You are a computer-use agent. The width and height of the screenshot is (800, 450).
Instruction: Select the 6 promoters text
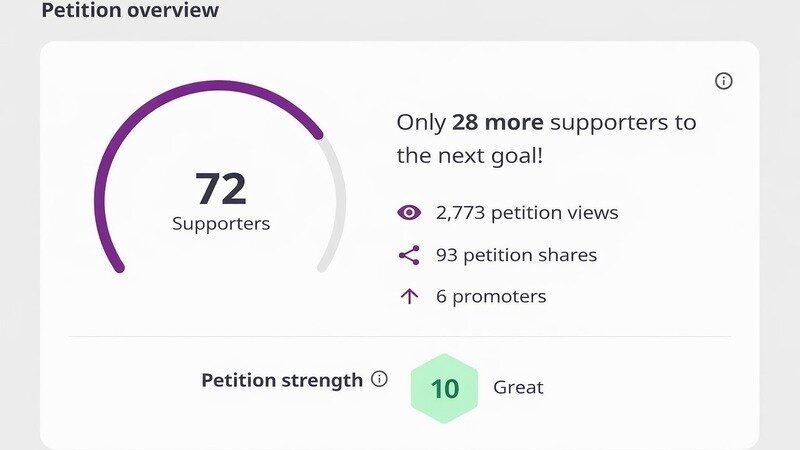tap(491, 296)
